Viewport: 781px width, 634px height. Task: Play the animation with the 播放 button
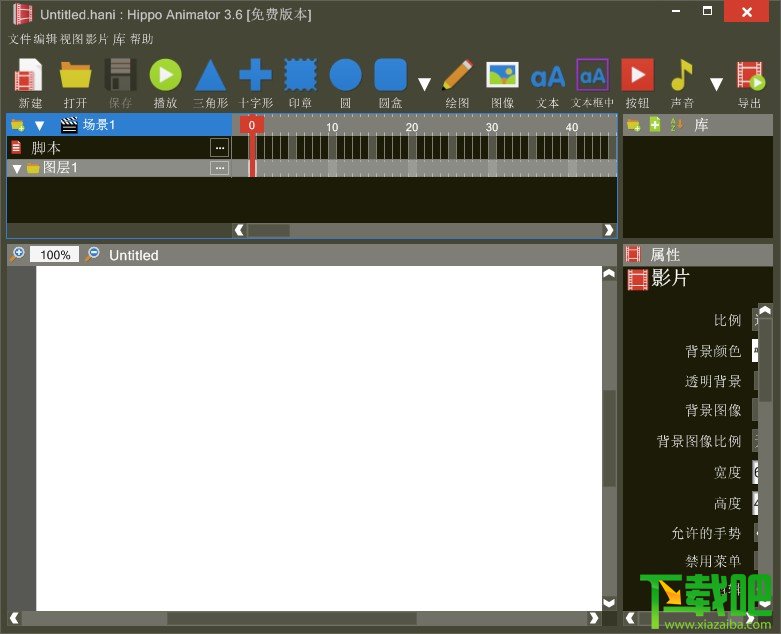[x=165, y=84]
